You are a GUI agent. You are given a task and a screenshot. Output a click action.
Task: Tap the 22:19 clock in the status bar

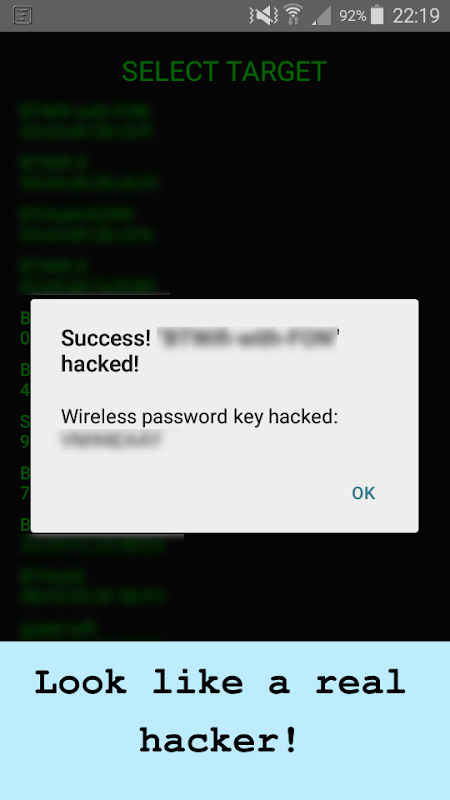[416, 15]
